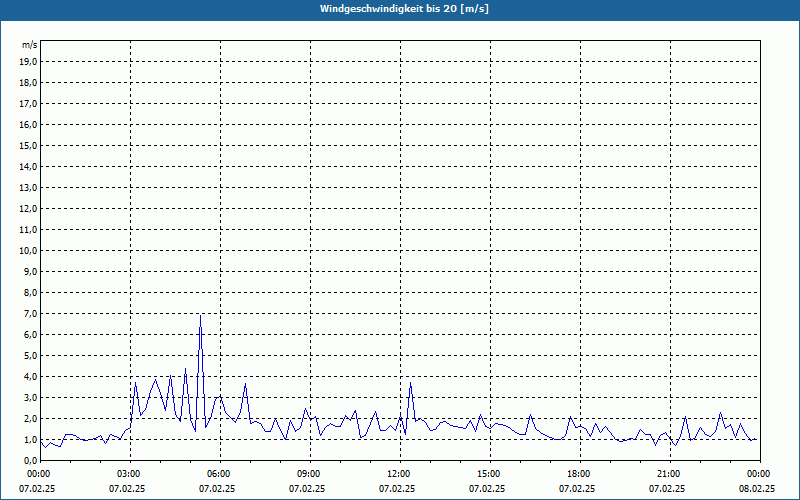The image size is (800, 500).
Task: Click the 5,0 y-axis value label
Action: pos(30,355)
